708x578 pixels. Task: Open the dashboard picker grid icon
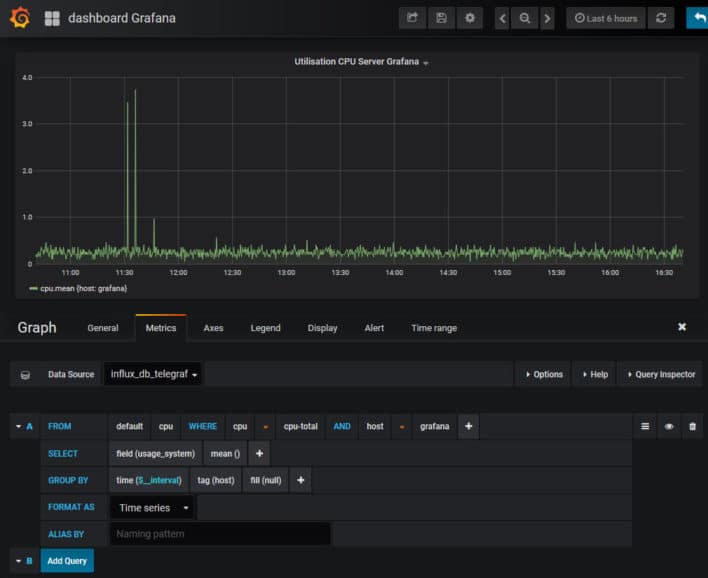click(x=52, y=18)
